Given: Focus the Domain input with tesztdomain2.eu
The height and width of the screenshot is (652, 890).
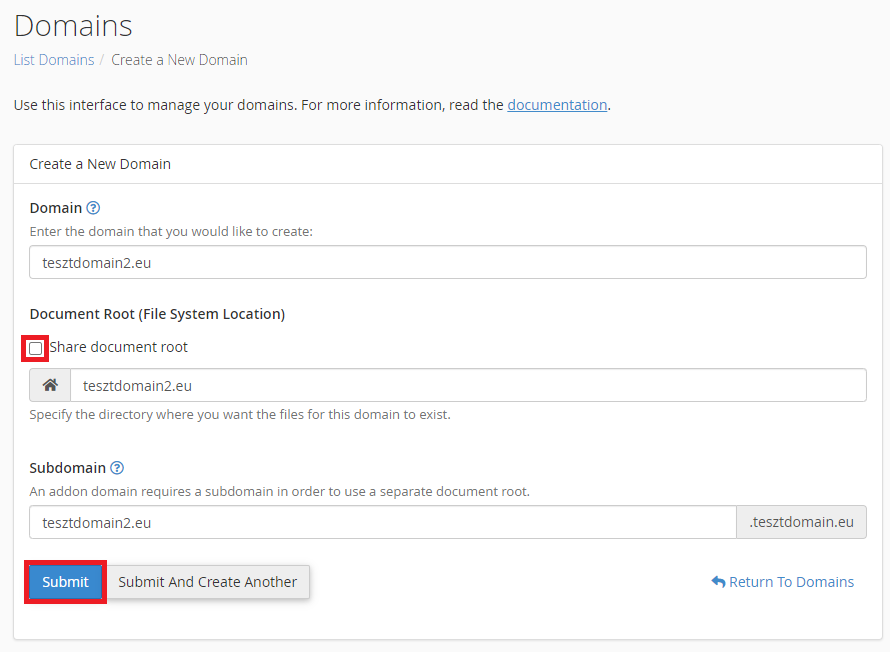Looking at the screenshot, I should 448,262.
